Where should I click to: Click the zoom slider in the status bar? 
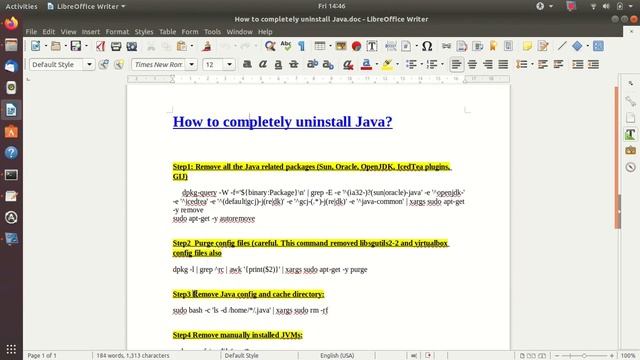584,356
